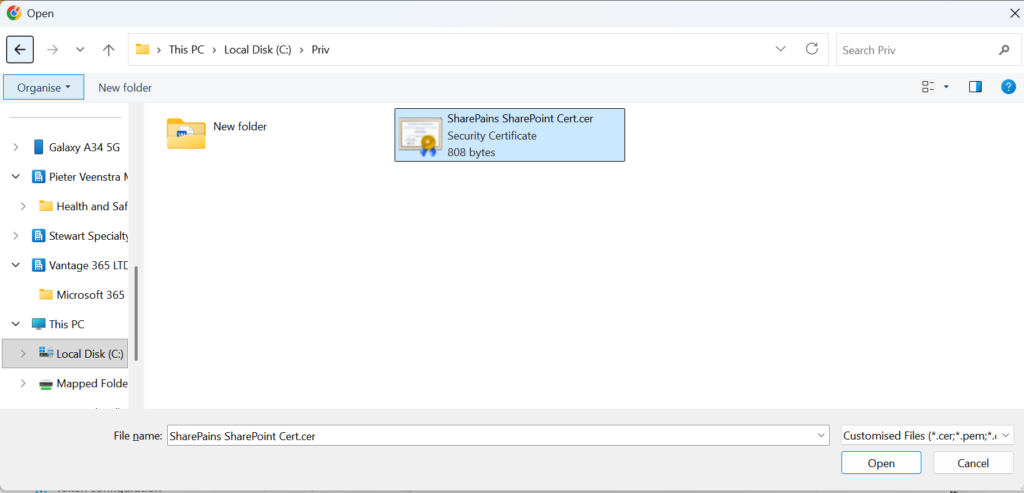Expand the Mapped Folde drive node
This screenshot has width=1024, height=493.
23,383
